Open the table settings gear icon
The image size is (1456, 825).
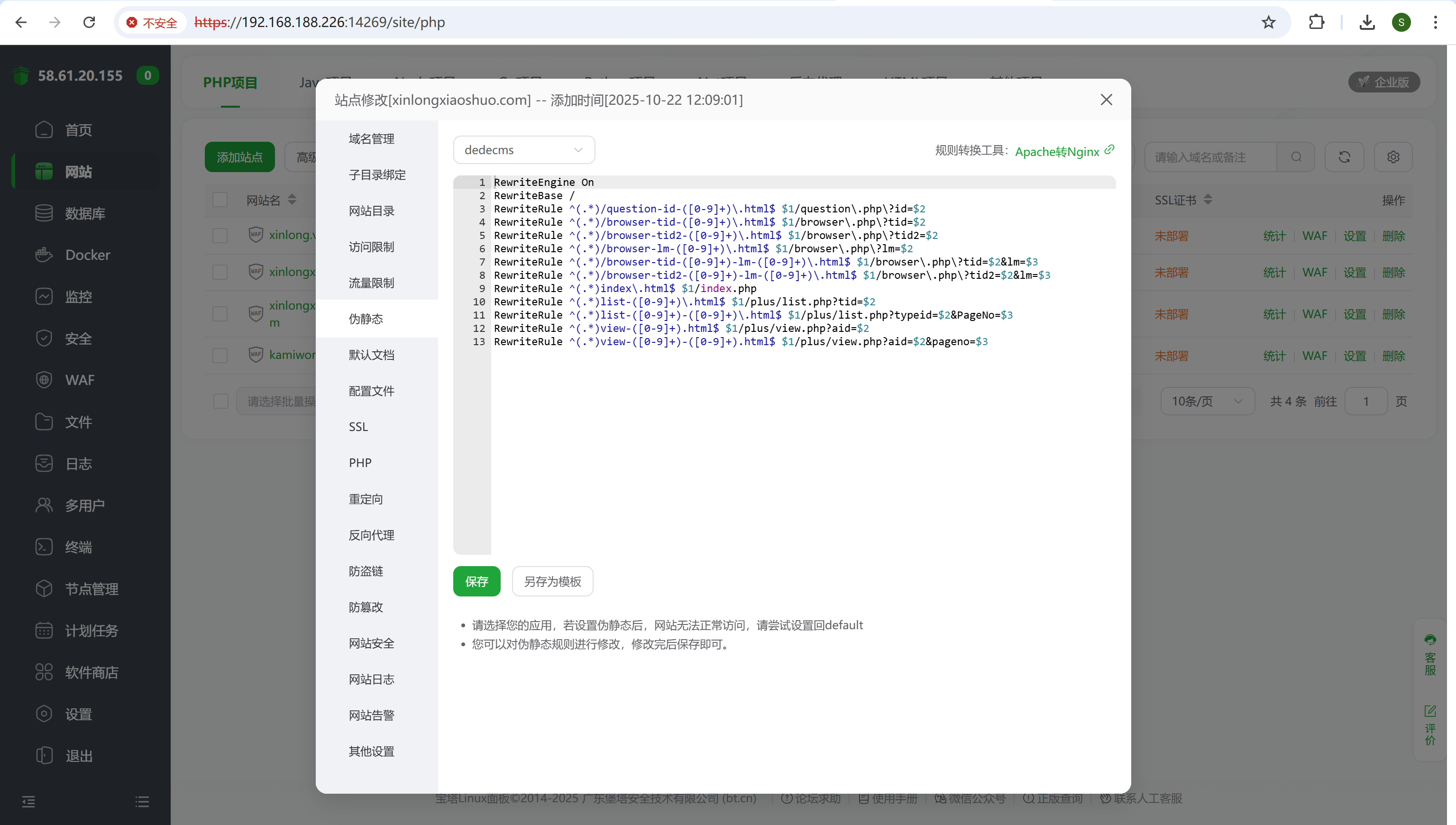tap(1393, 157)
